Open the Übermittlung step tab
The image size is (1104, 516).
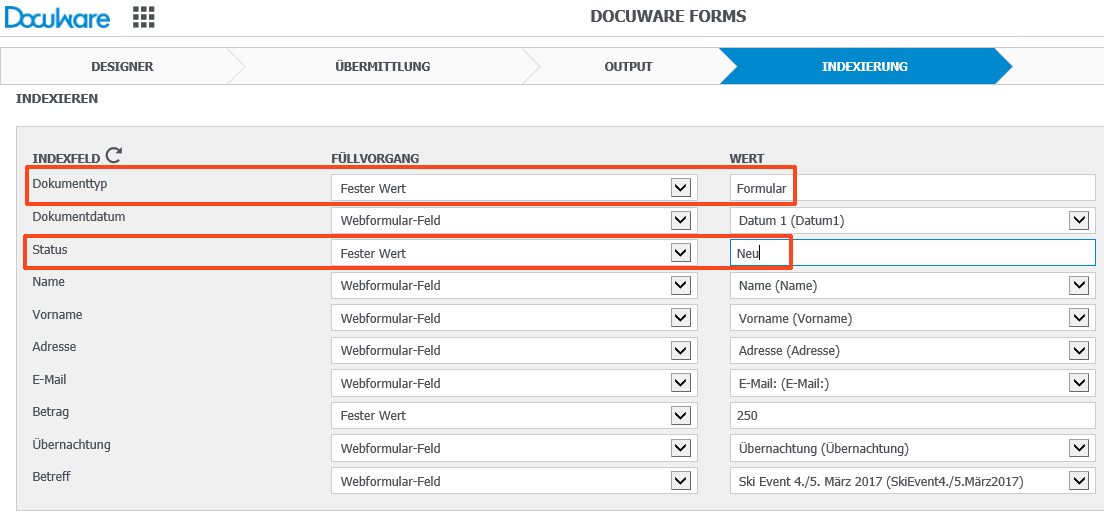(x=382, y=67)
